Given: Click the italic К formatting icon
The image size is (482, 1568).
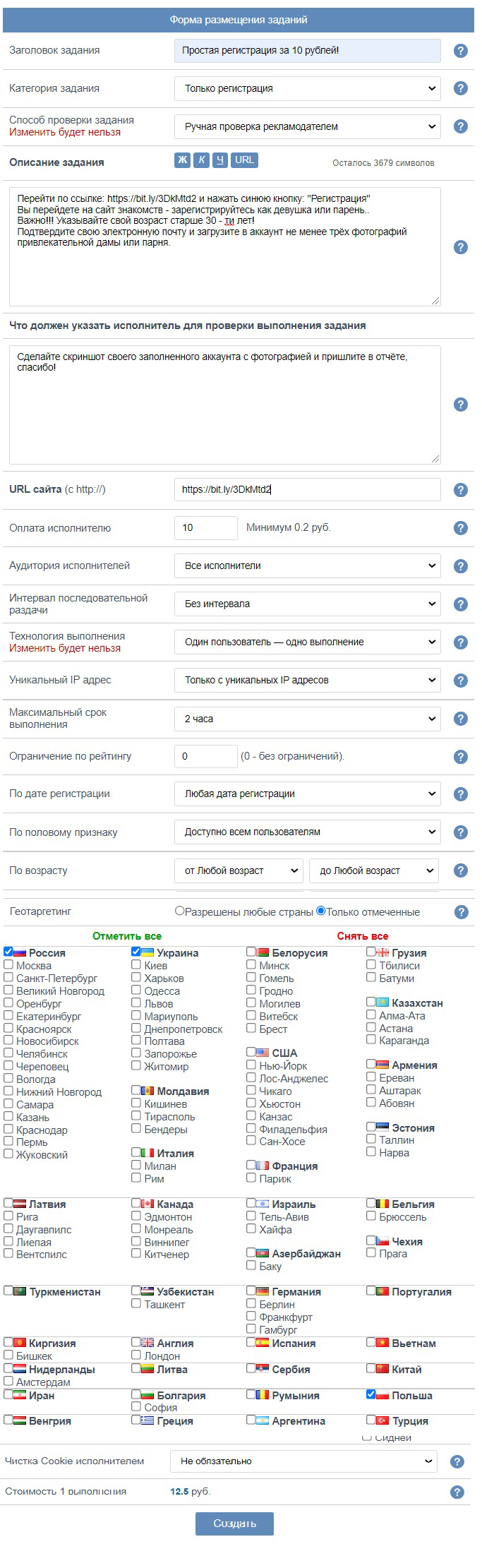Looking at the screenshot, I should coord(201,160).
